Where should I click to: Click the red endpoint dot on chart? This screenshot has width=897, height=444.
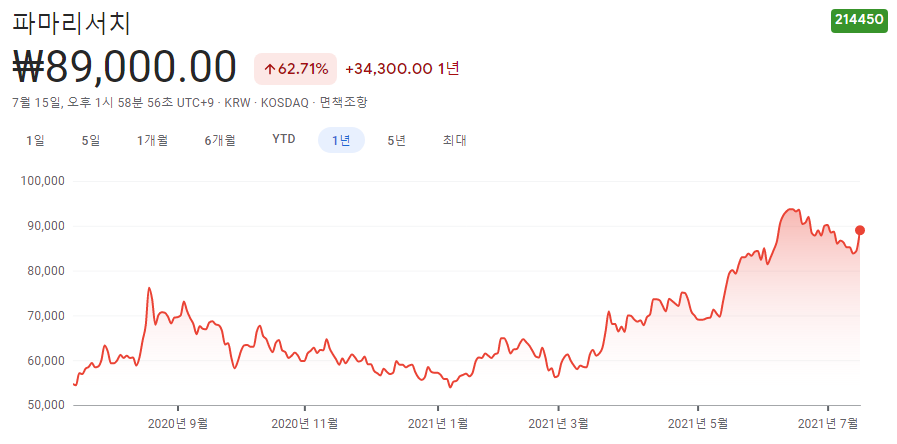[860, 230]
